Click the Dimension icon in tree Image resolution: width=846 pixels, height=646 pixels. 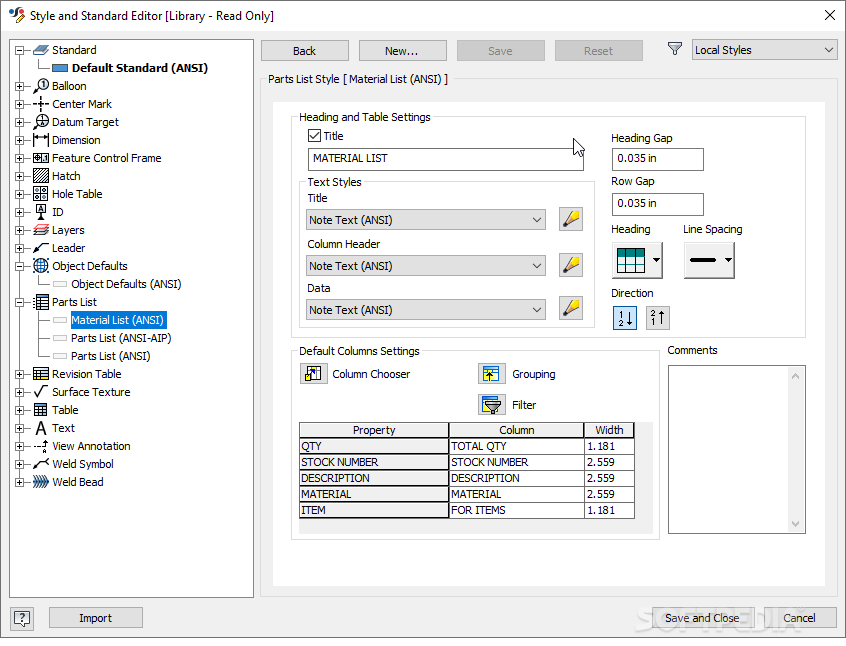tap(41, 140)
